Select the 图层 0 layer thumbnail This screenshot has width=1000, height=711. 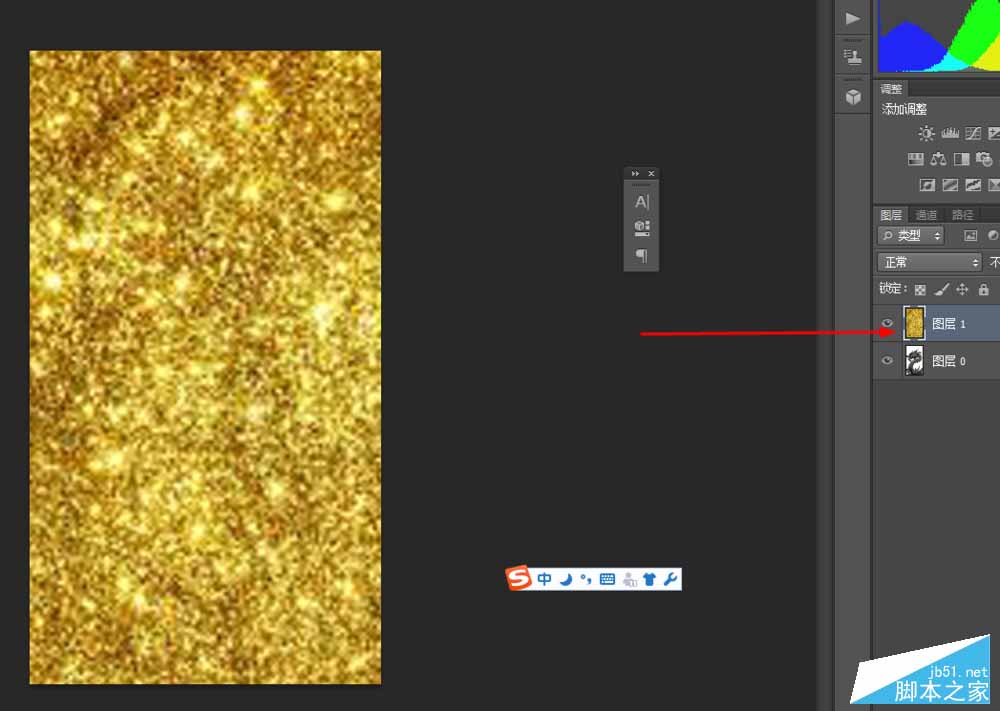pos(914,361)
